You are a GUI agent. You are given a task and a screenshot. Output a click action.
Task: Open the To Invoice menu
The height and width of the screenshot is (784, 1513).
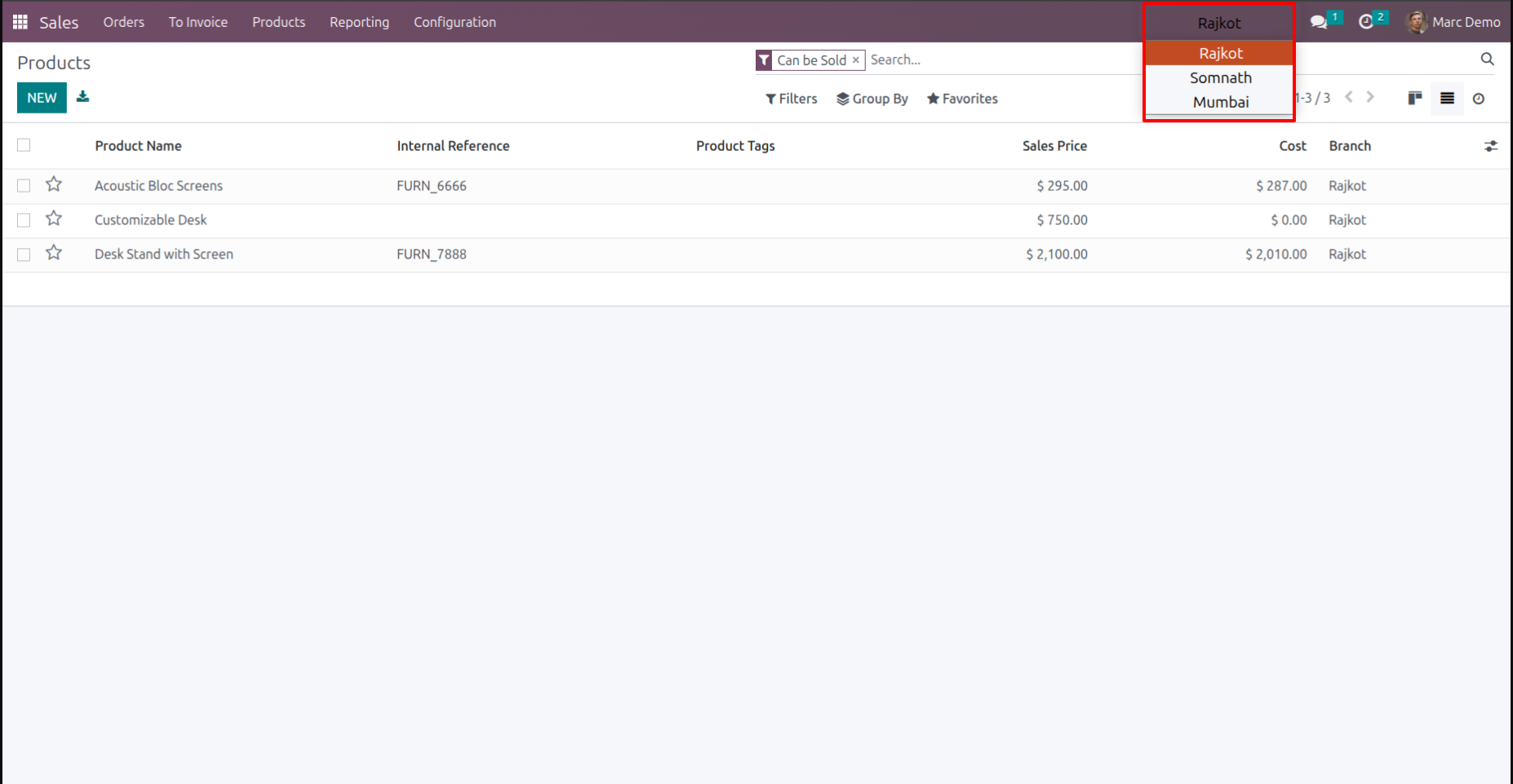tap(198, 22)
